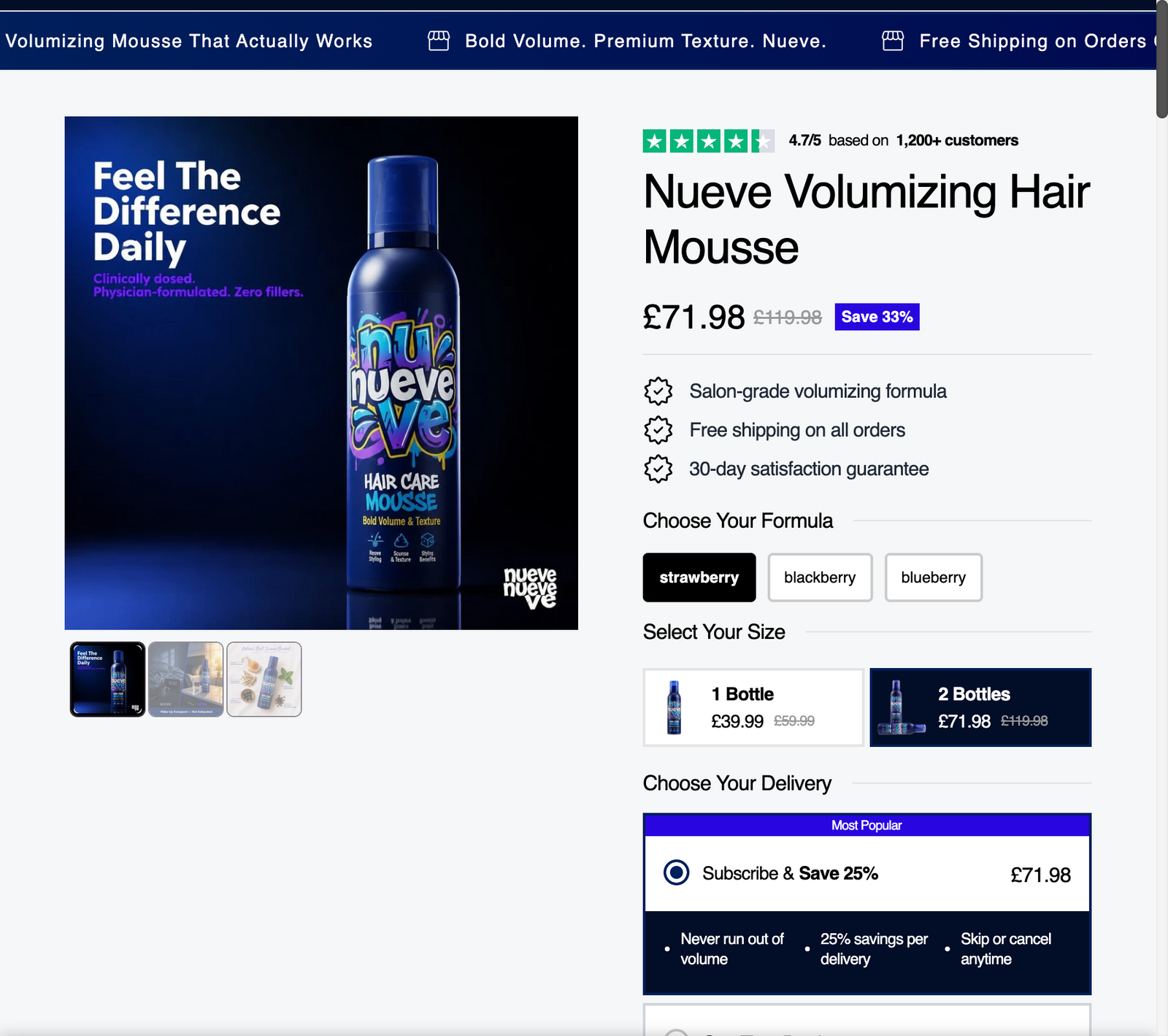Click the badge icon beside '30-day satisfaction guarantee'
The width and height of the screenshot is (1168, 1036).
pos(658,469)
